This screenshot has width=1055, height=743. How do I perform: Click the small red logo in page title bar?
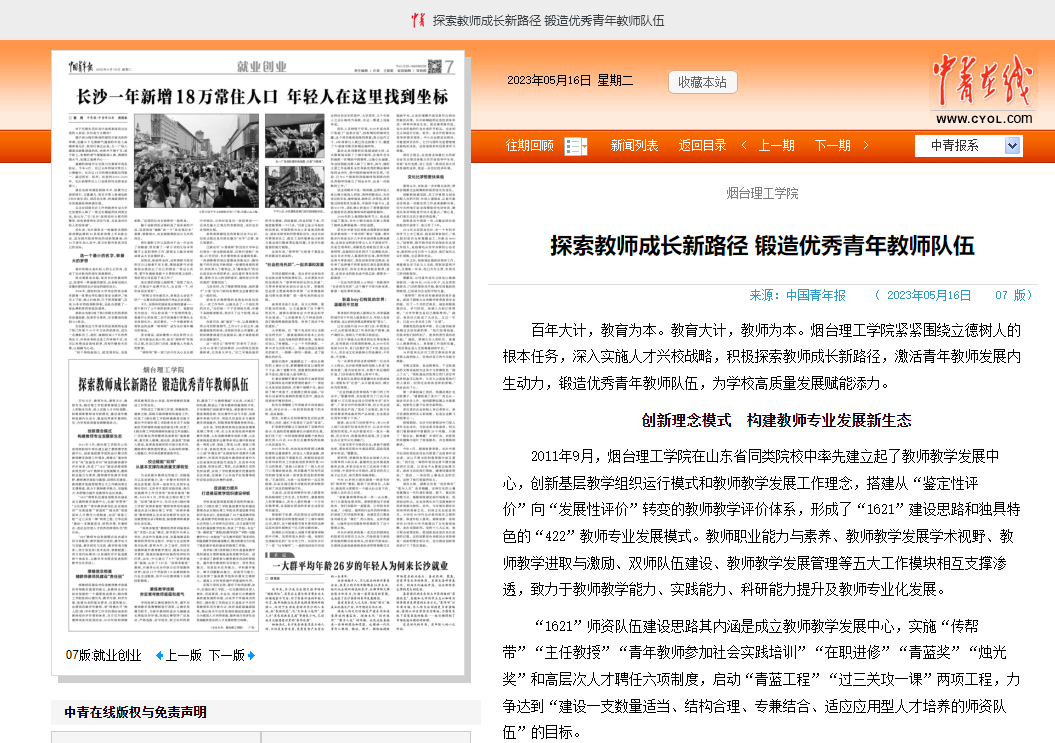(420, 20)
